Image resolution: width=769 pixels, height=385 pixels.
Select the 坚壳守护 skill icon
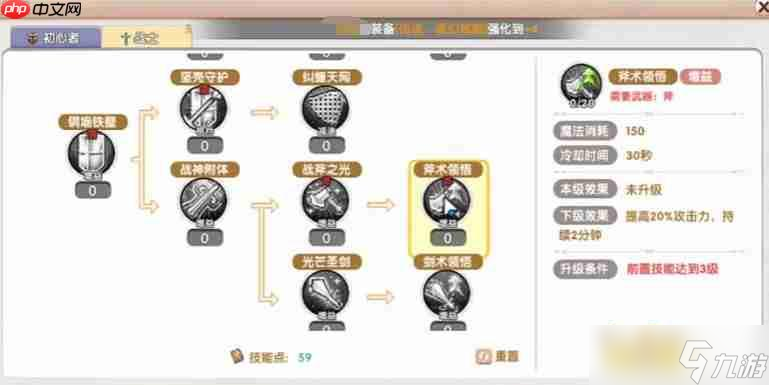tap(204, 108)
